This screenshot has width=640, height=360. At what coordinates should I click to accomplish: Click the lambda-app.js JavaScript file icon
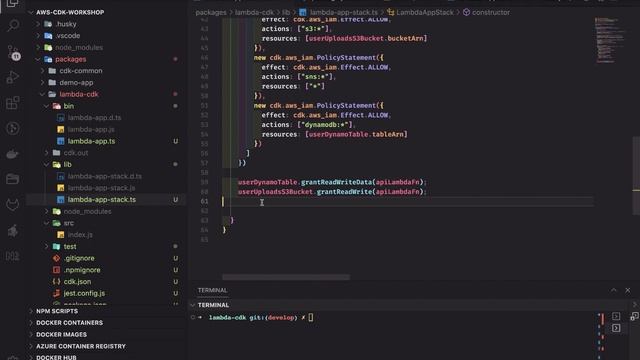[61, 129]
